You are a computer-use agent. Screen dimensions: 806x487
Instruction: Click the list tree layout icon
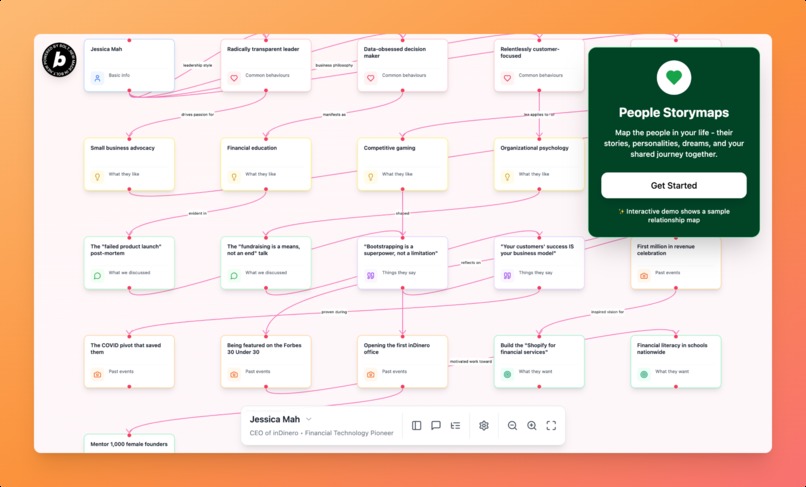(x=455, y=425)
